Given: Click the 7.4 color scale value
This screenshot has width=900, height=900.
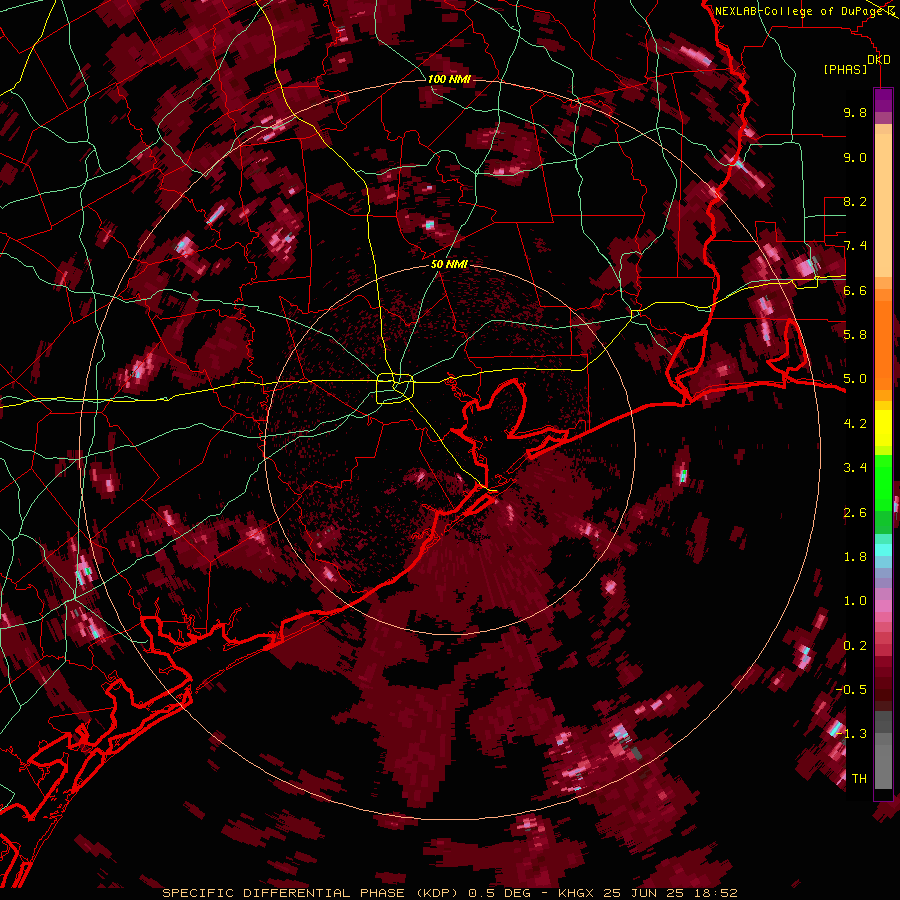Looking at the screenshot, I should tap(855, 246).
